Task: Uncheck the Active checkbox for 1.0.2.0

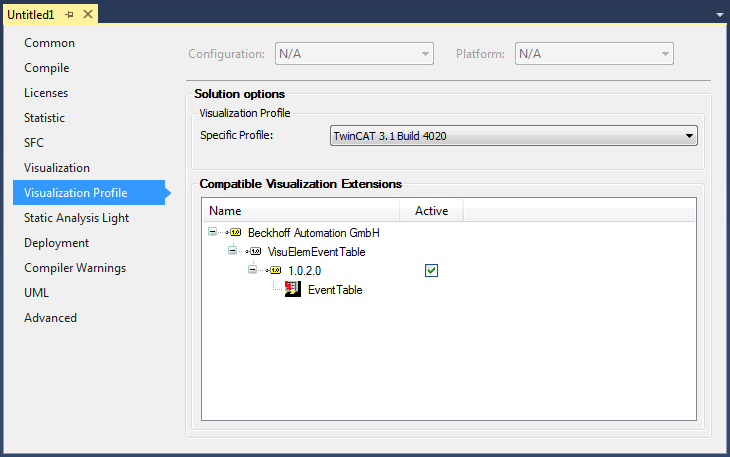Action: (x=432, y=270)
